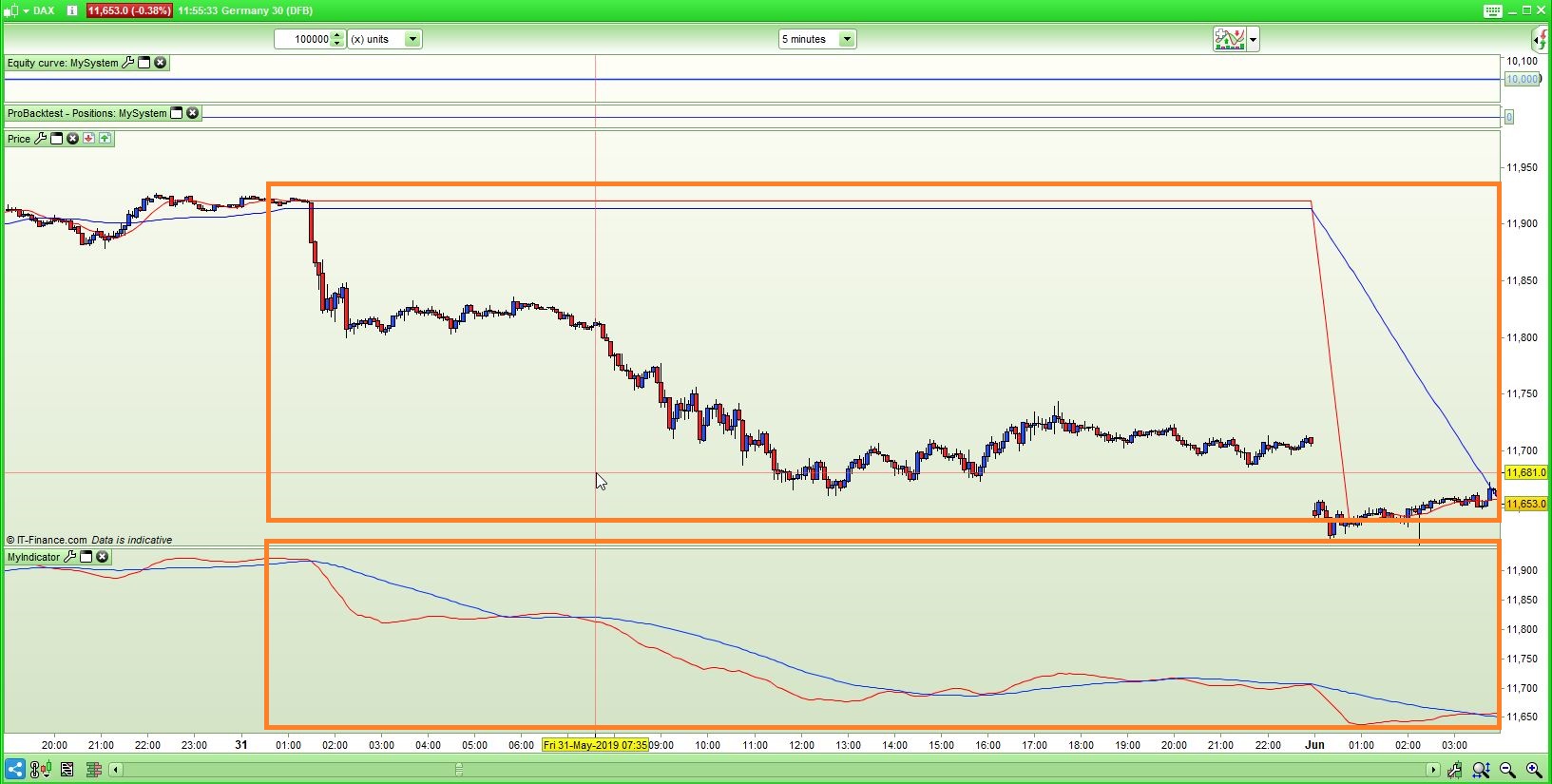Show DAX instrument information
The image size is (1552, 784).
click(x=72, y=10)
